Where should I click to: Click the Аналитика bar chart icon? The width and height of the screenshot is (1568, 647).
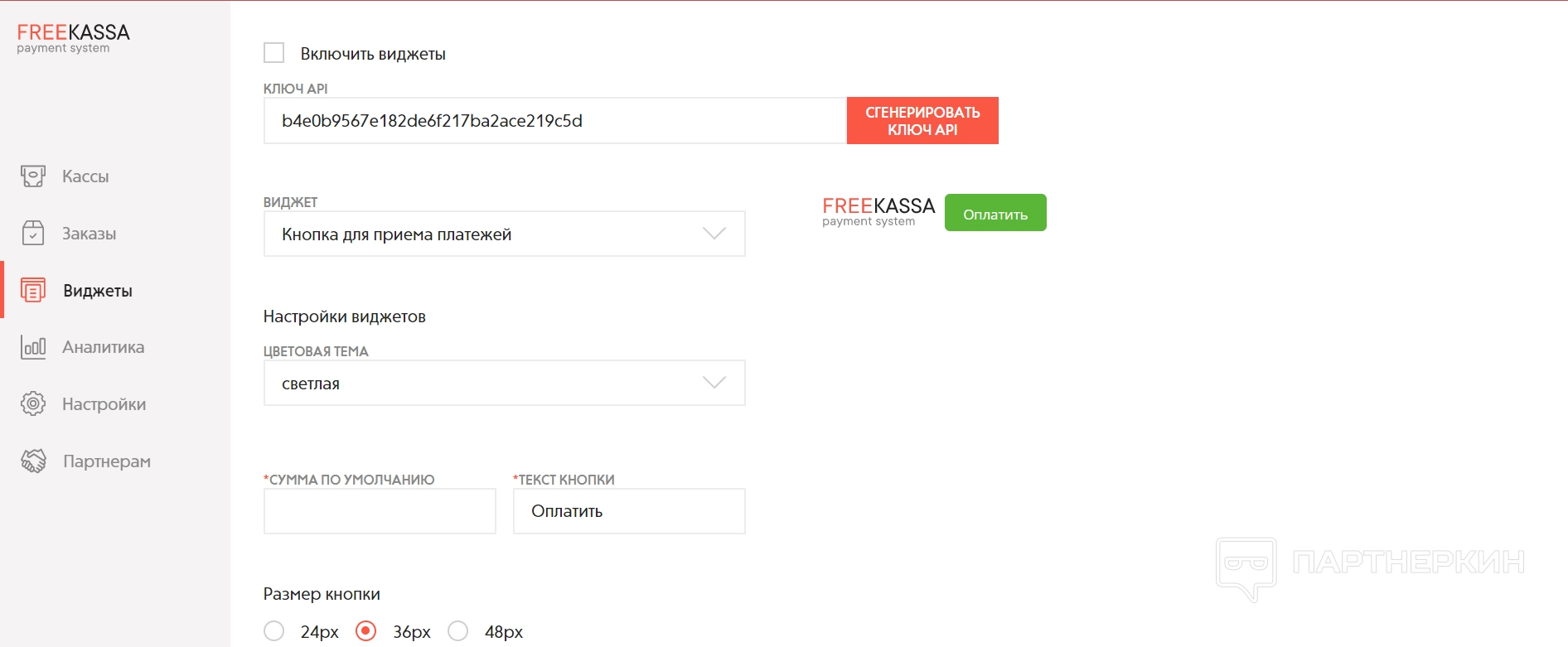coord(33,347)
